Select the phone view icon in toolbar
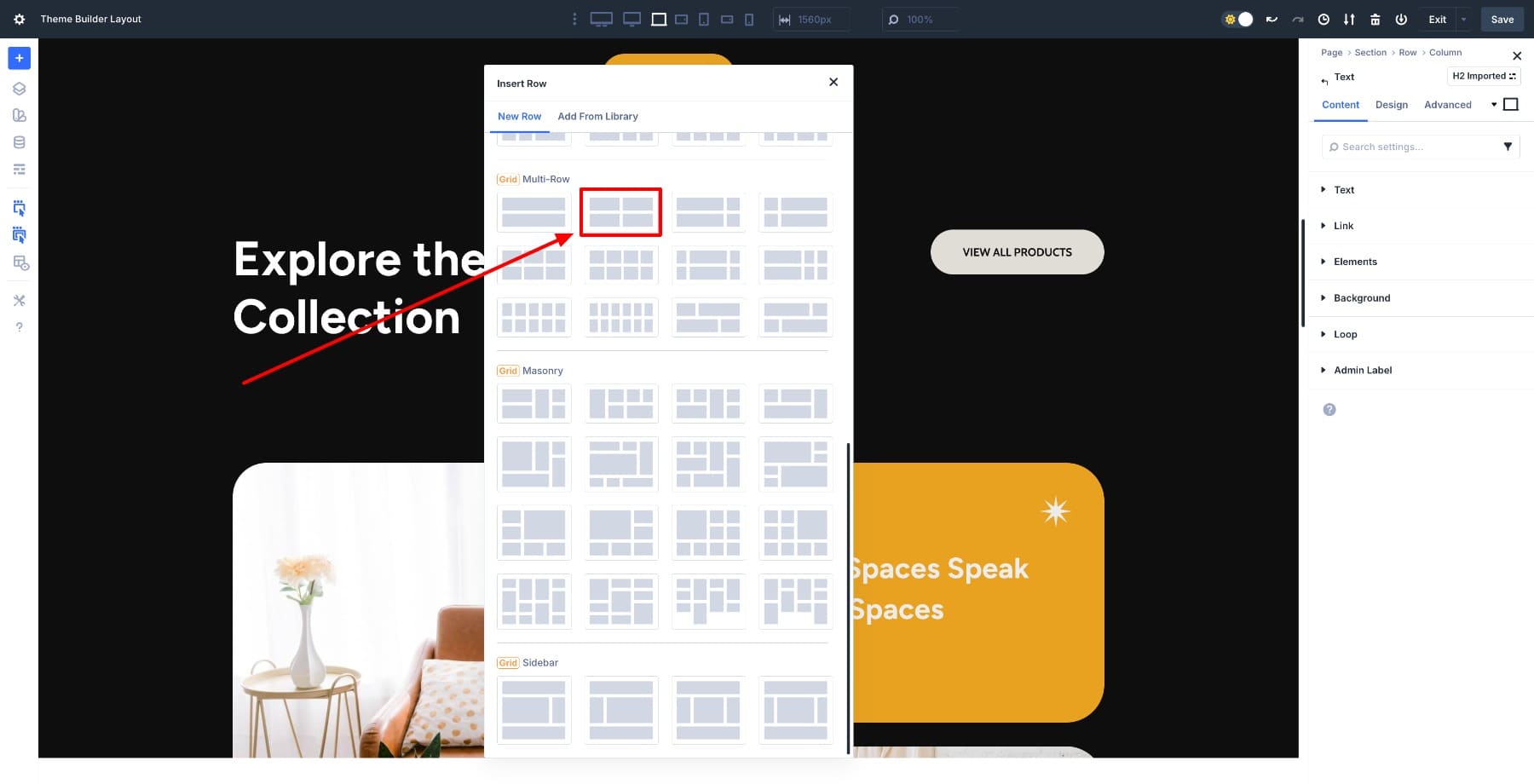Image resolution: width=1534 pixels, height=784 pixels. pos(749,19)
